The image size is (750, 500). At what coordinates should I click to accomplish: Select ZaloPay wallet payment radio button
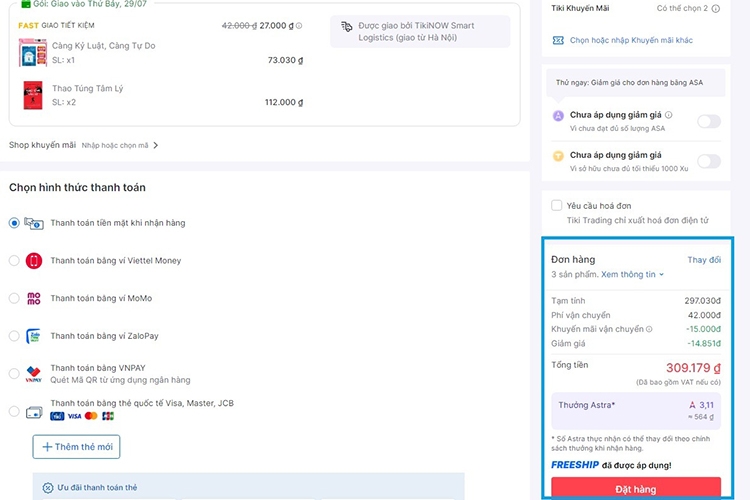(x=14, y=336)
